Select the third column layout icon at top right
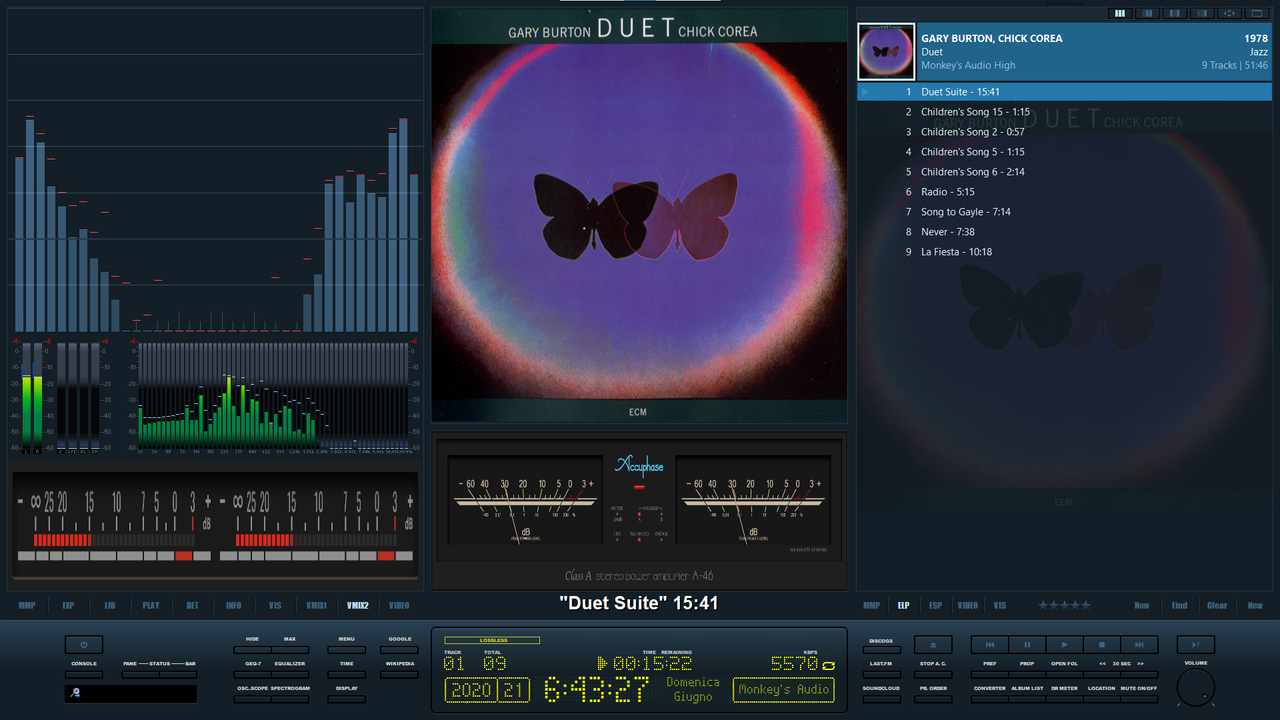The width and height of the screenshot is (1280, 720). point(1174,13)
